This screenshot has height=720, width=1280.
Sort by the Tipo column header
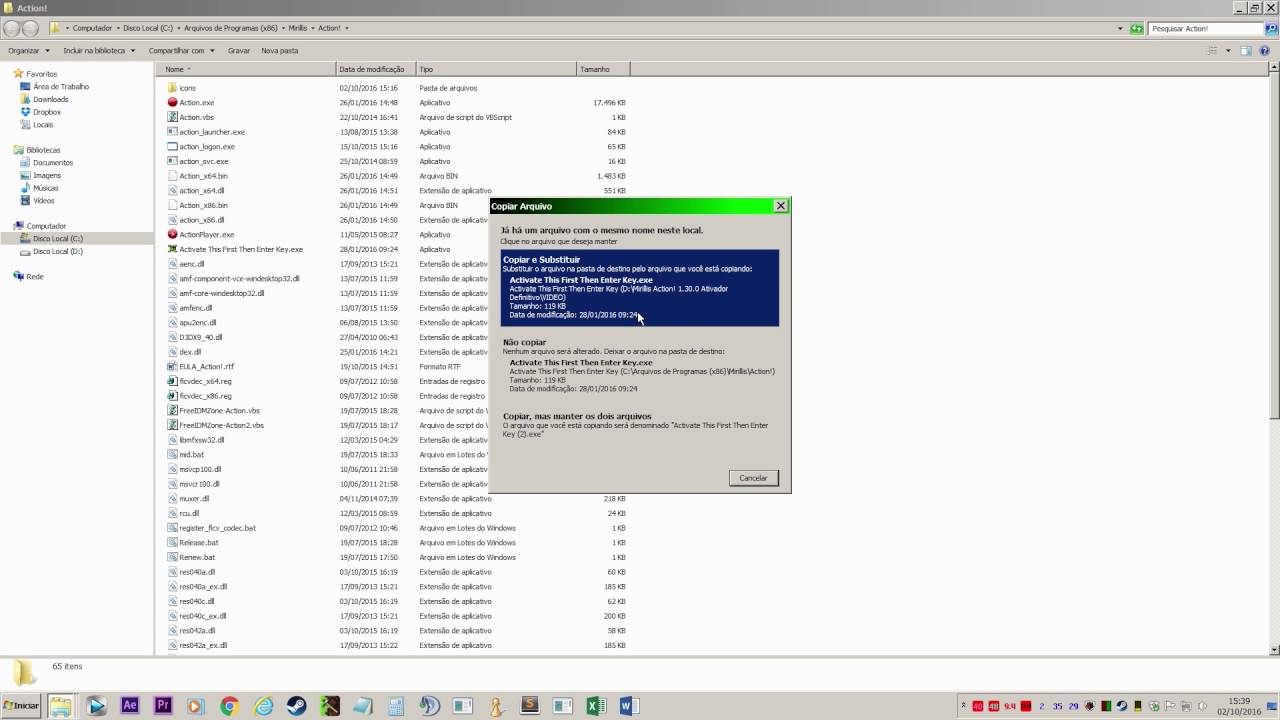click(x=496, y=69)
